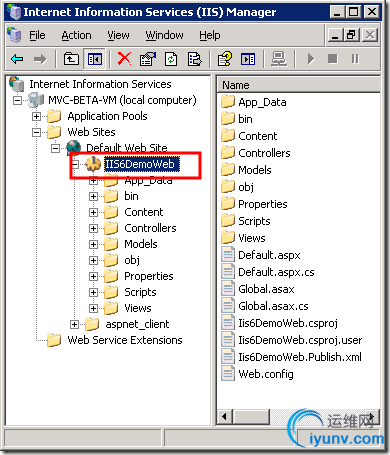Select Global.asax.cs in file list

[x=273, y=306]
